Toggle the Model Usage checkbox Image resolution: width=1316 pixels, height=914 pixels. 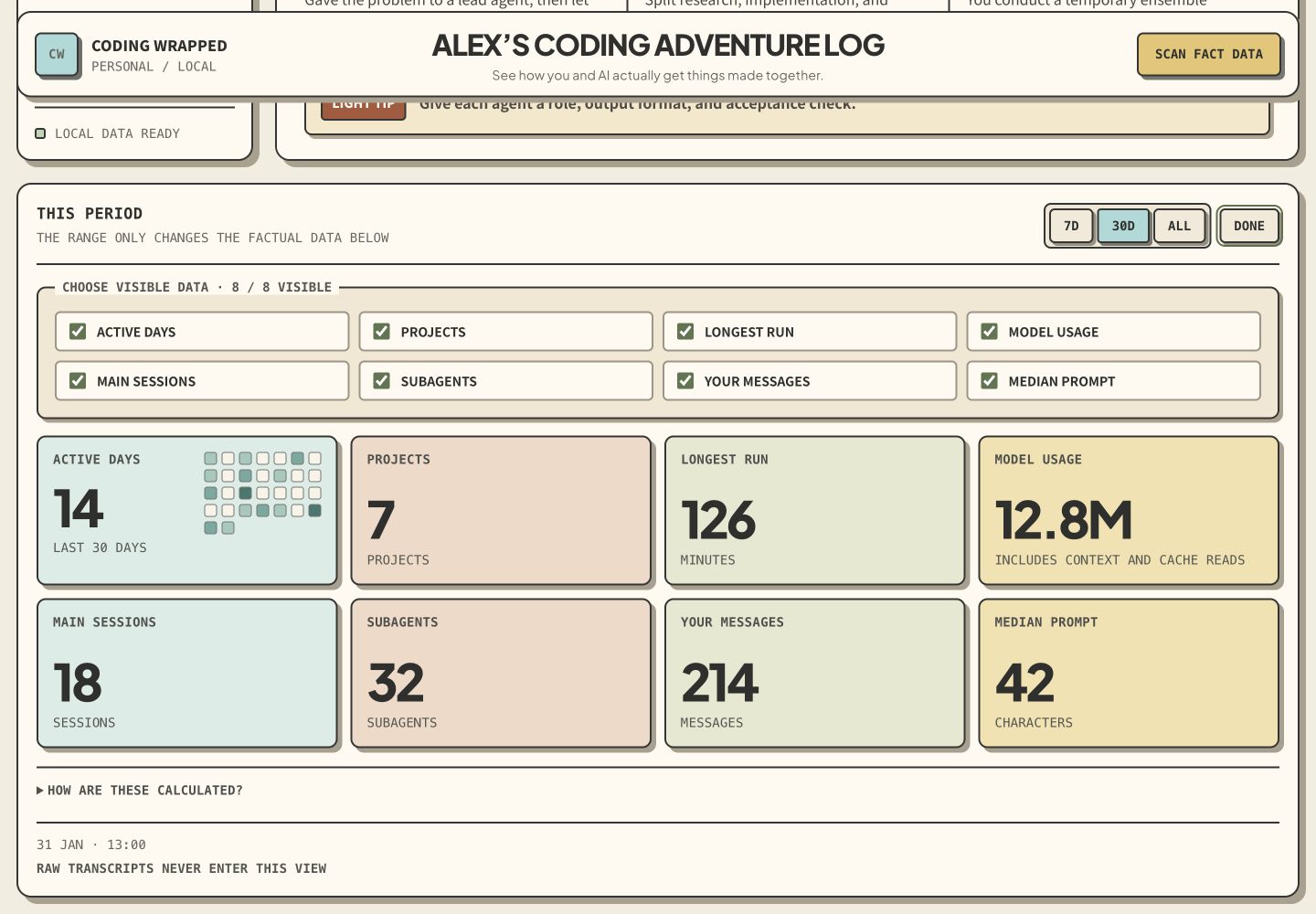click(x=989, y=332)
